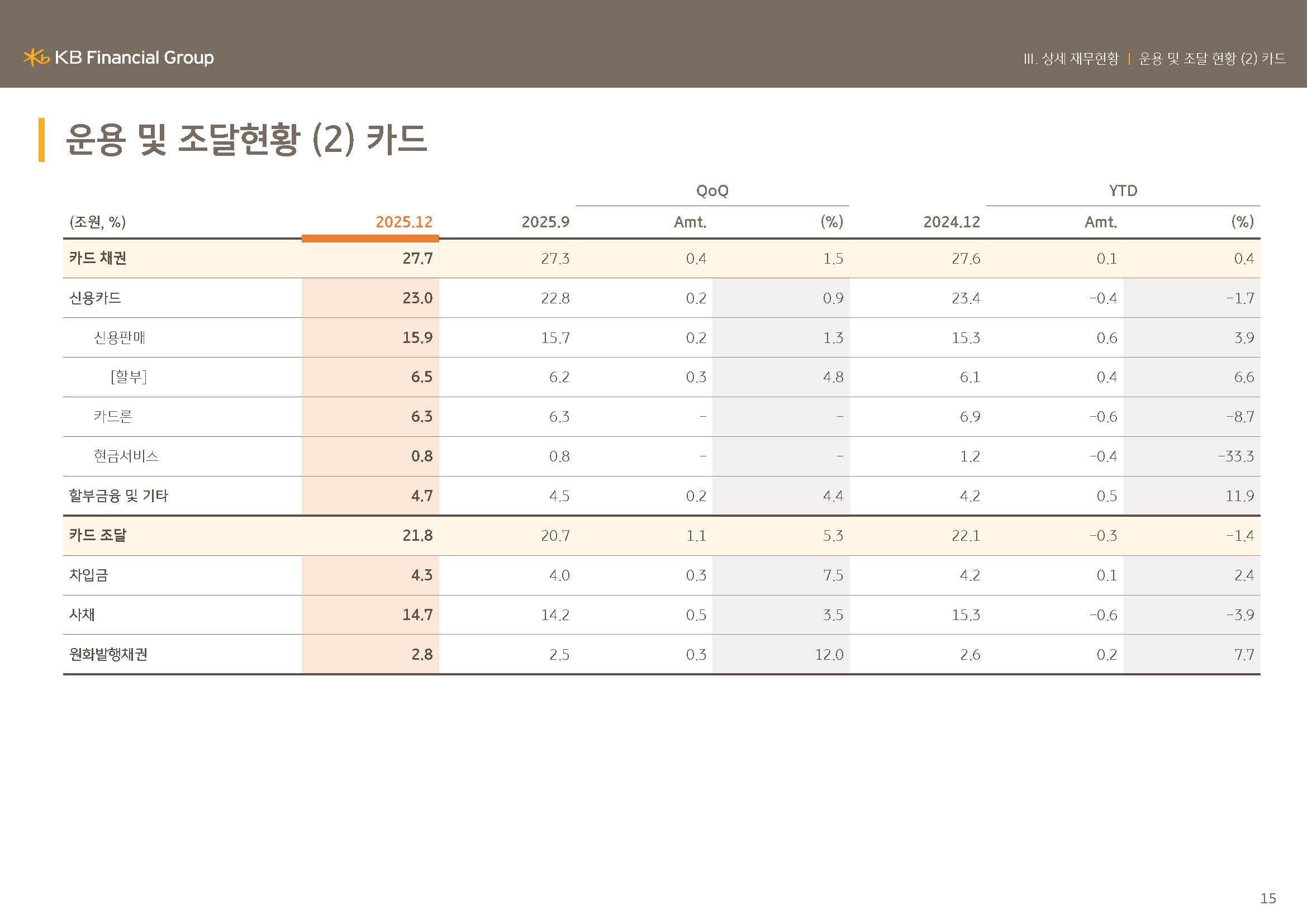1307x924 pixels.
Task: Select the 2025.12 column header
Action: tap(403, 222)
